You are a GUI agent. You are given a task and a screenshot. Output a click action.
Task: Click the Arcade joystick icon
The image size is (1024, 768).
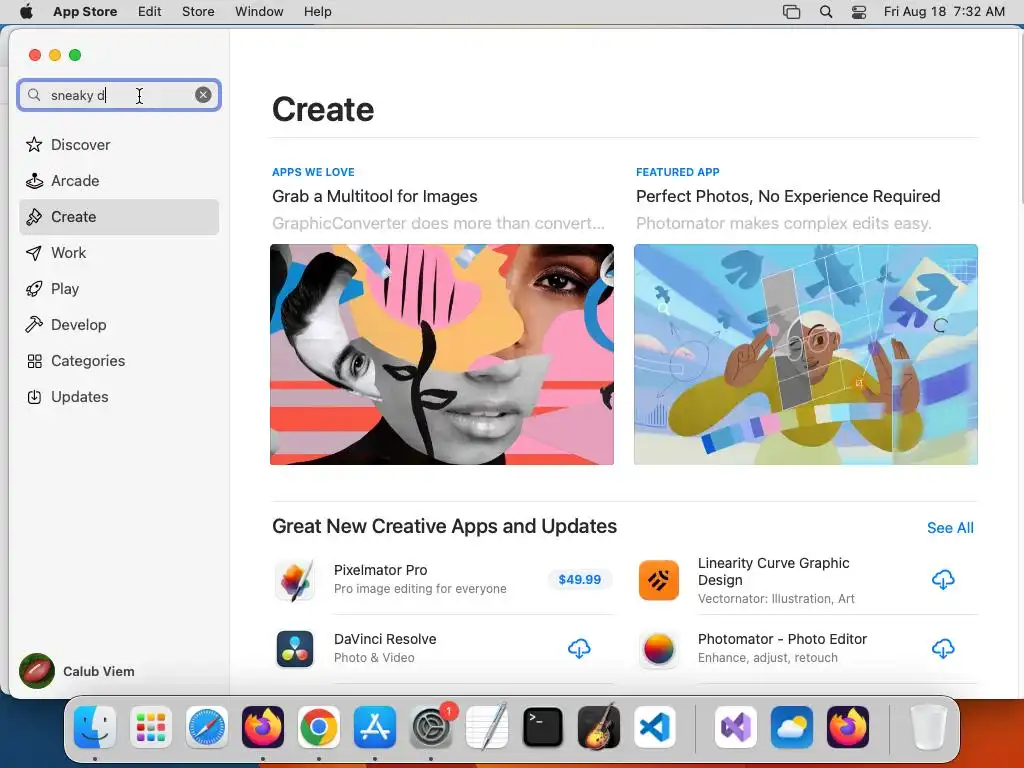34,180
